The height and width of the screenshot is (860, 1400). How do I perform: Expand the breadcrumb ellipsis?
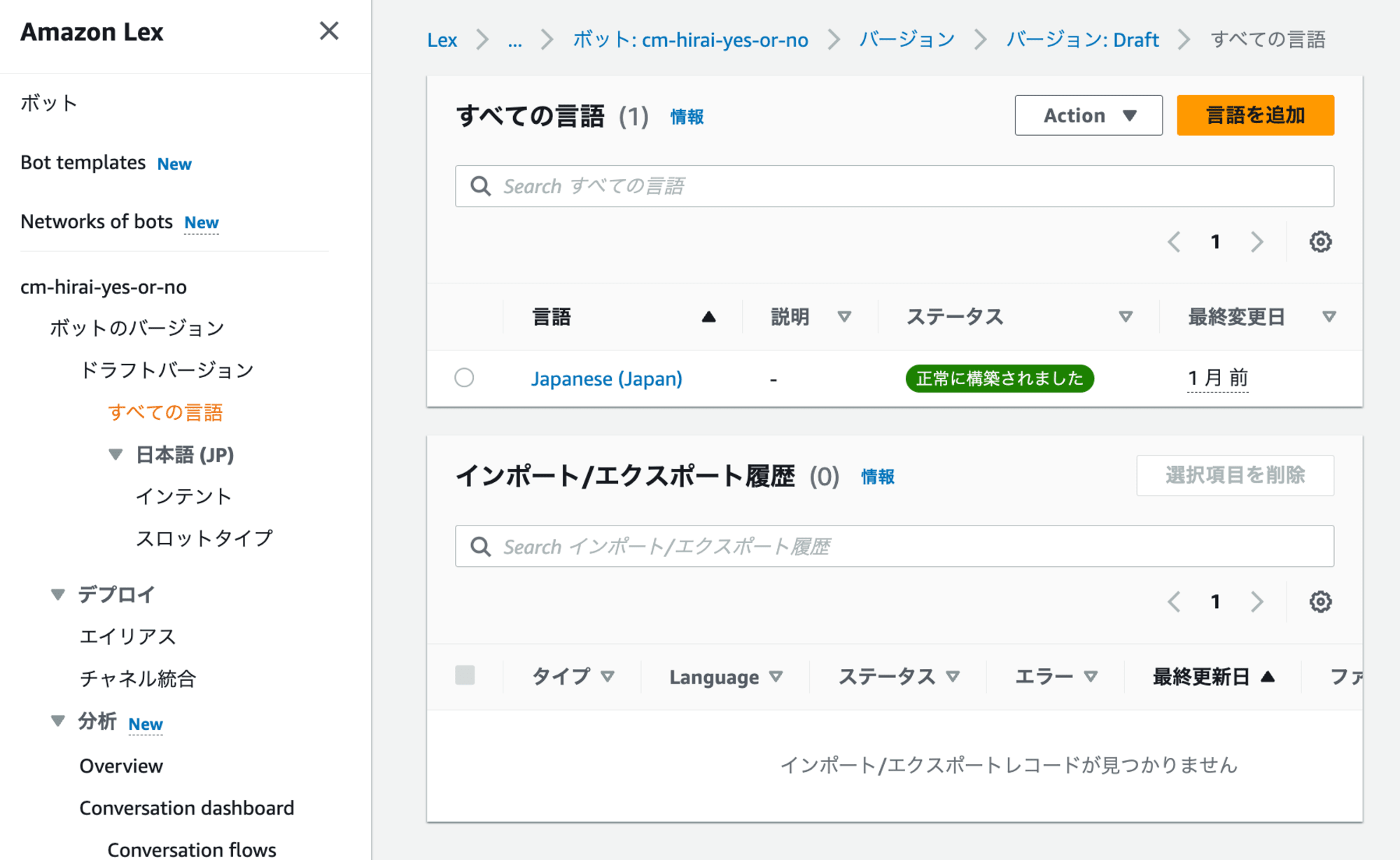tap(514, 41)
